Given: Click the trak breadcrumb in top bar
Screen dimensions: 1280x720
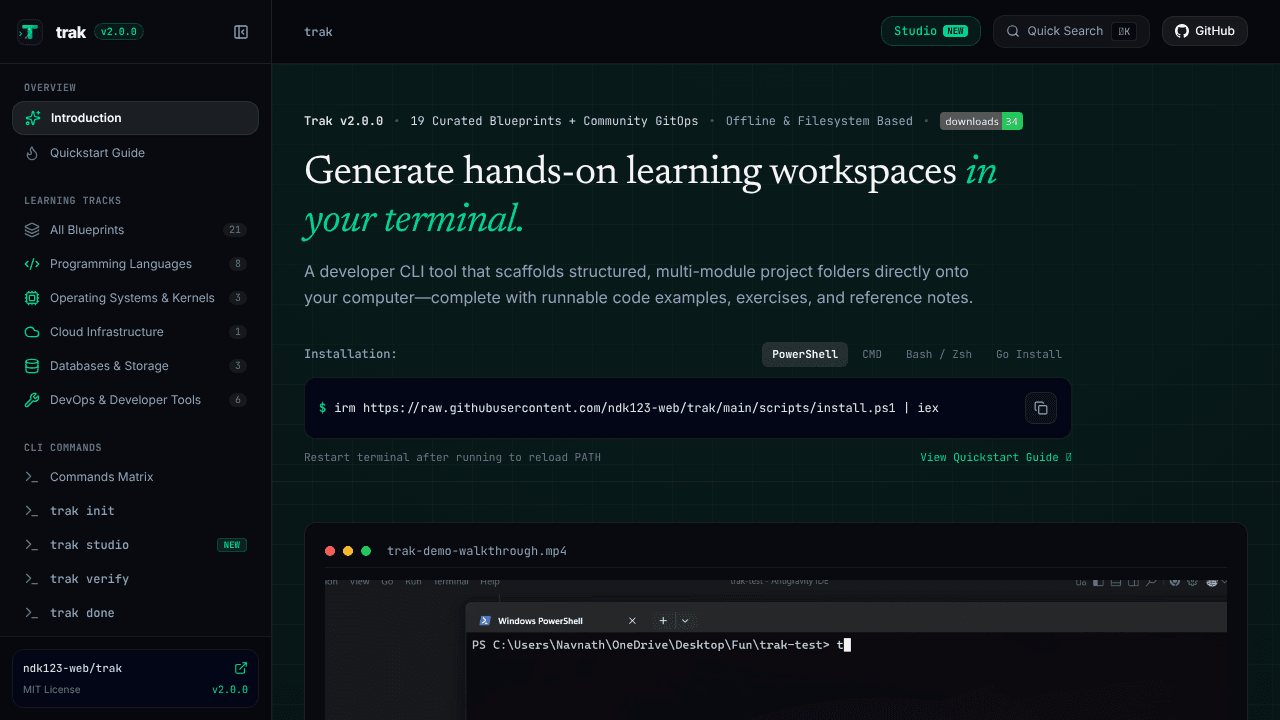Looking at the screenshot, I should coord(318,32).
